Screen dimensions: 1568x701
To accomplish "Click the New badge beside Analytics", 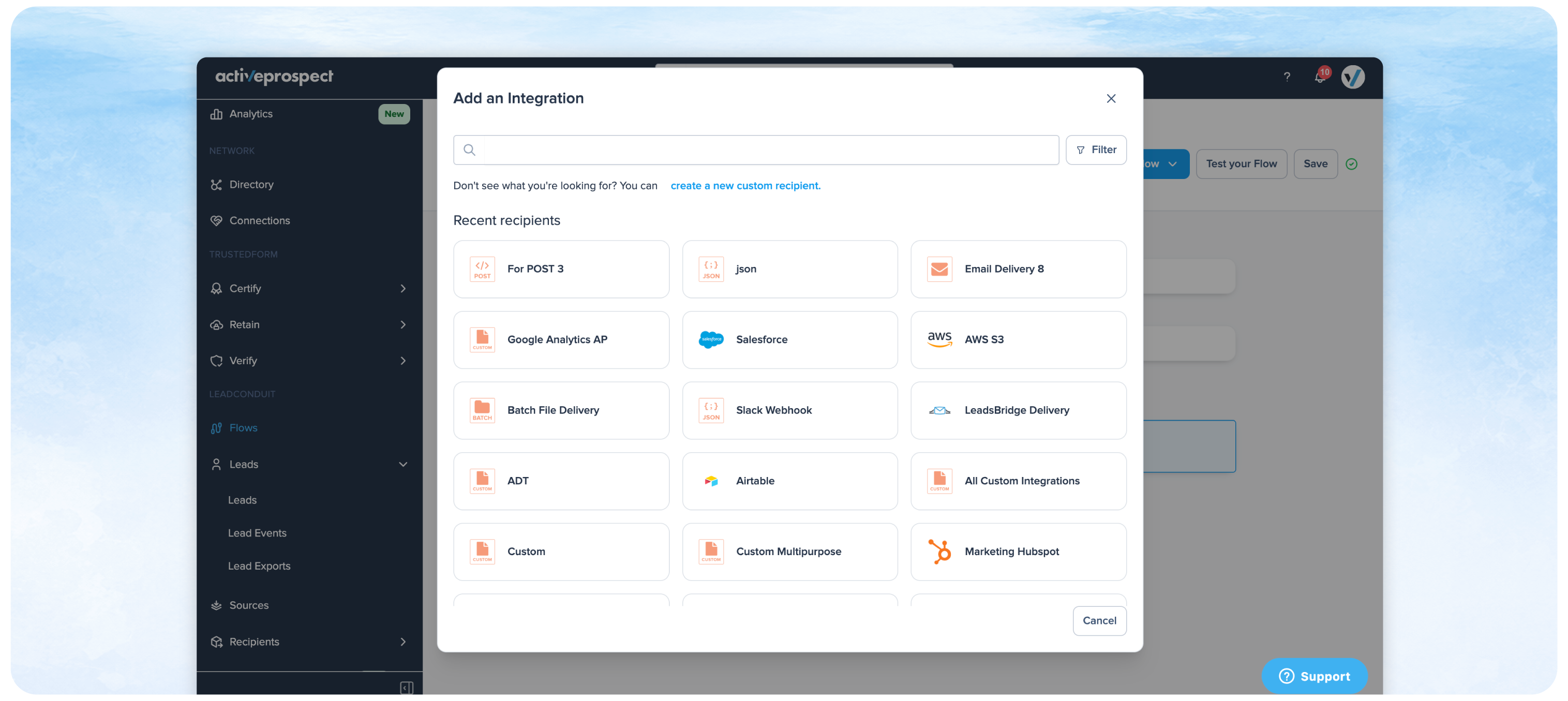I will [x=394, y=114].
